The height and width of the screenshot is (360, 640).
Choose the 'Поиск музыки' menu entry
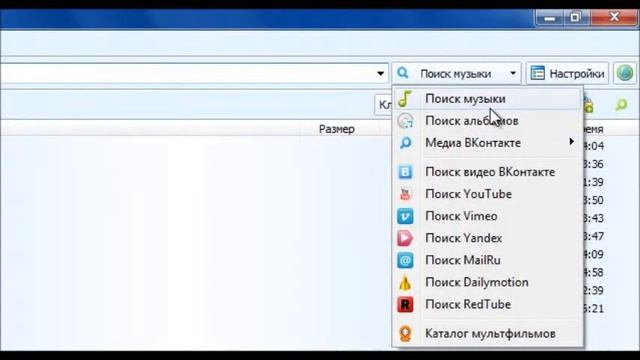point(487,99)
